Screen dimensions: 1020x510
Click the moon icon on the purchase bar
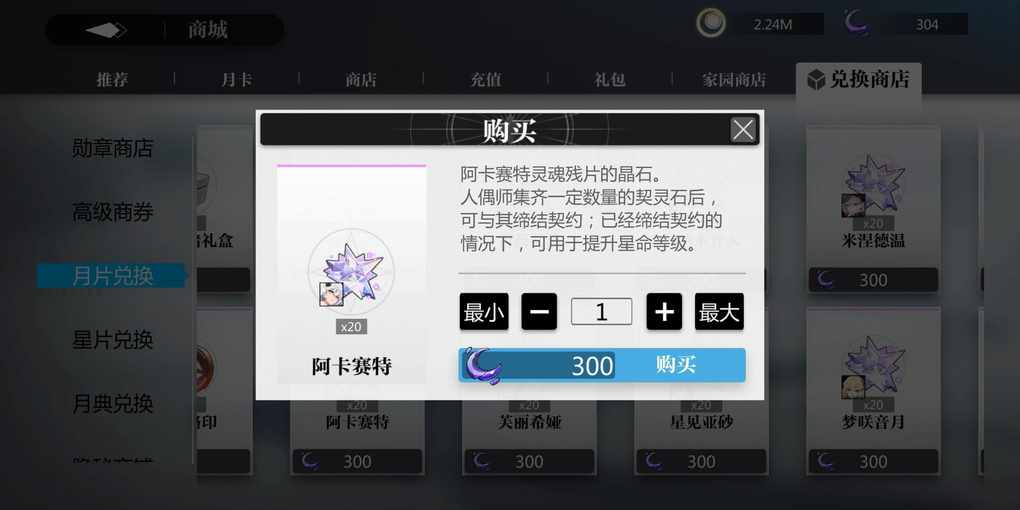click(x=482, y=366)
